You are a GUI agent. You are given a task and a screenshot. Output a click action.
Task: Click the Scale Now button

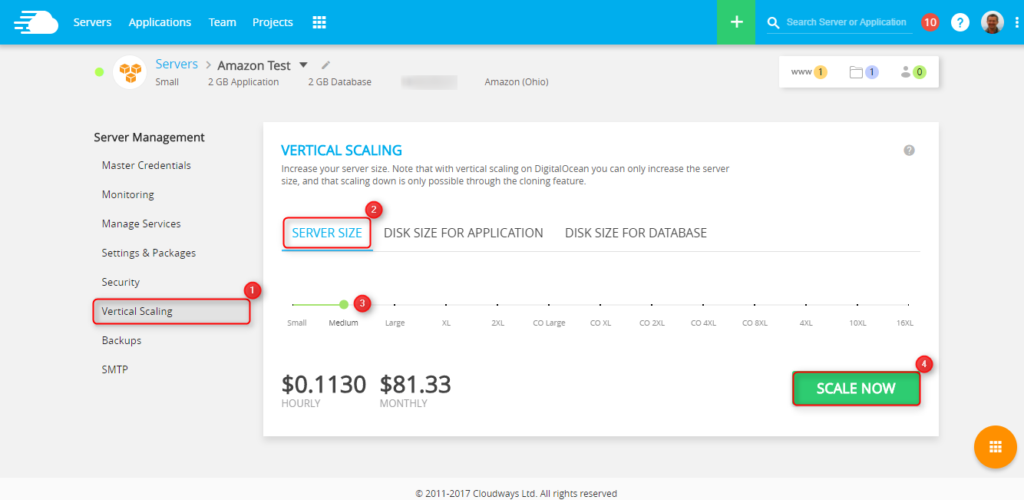tap(856, 389)
